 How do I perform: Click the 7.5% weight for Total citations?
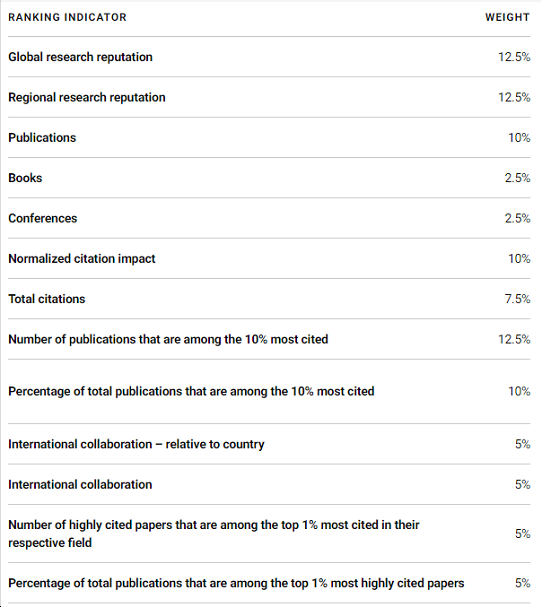click(x=517, y=298)
